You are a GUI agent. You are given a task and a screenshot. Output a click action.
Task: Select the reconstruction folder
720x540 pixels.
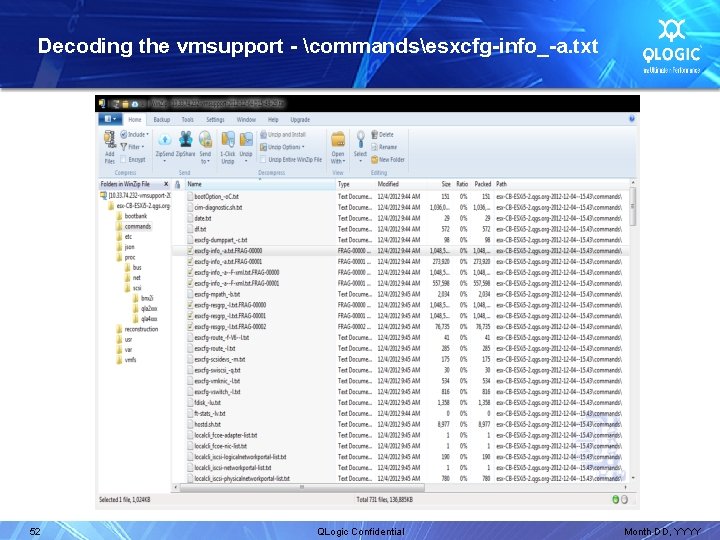click(137, 329)
